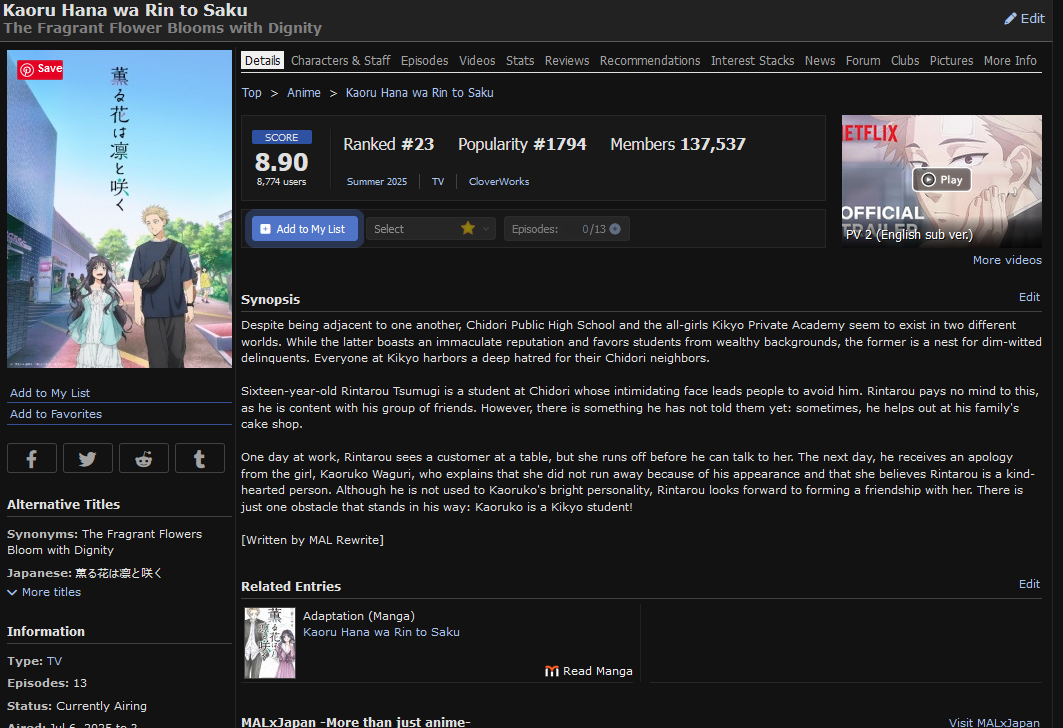Go to the News tab
1063x728 pixels.
pos(820,60)
